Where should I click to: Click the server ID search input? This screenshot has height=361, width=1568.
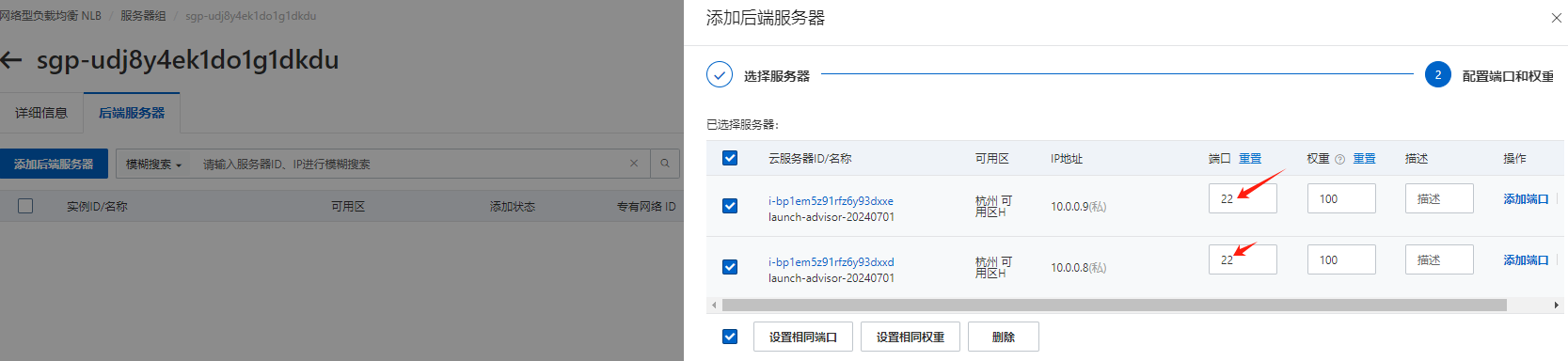coord(409,164)
